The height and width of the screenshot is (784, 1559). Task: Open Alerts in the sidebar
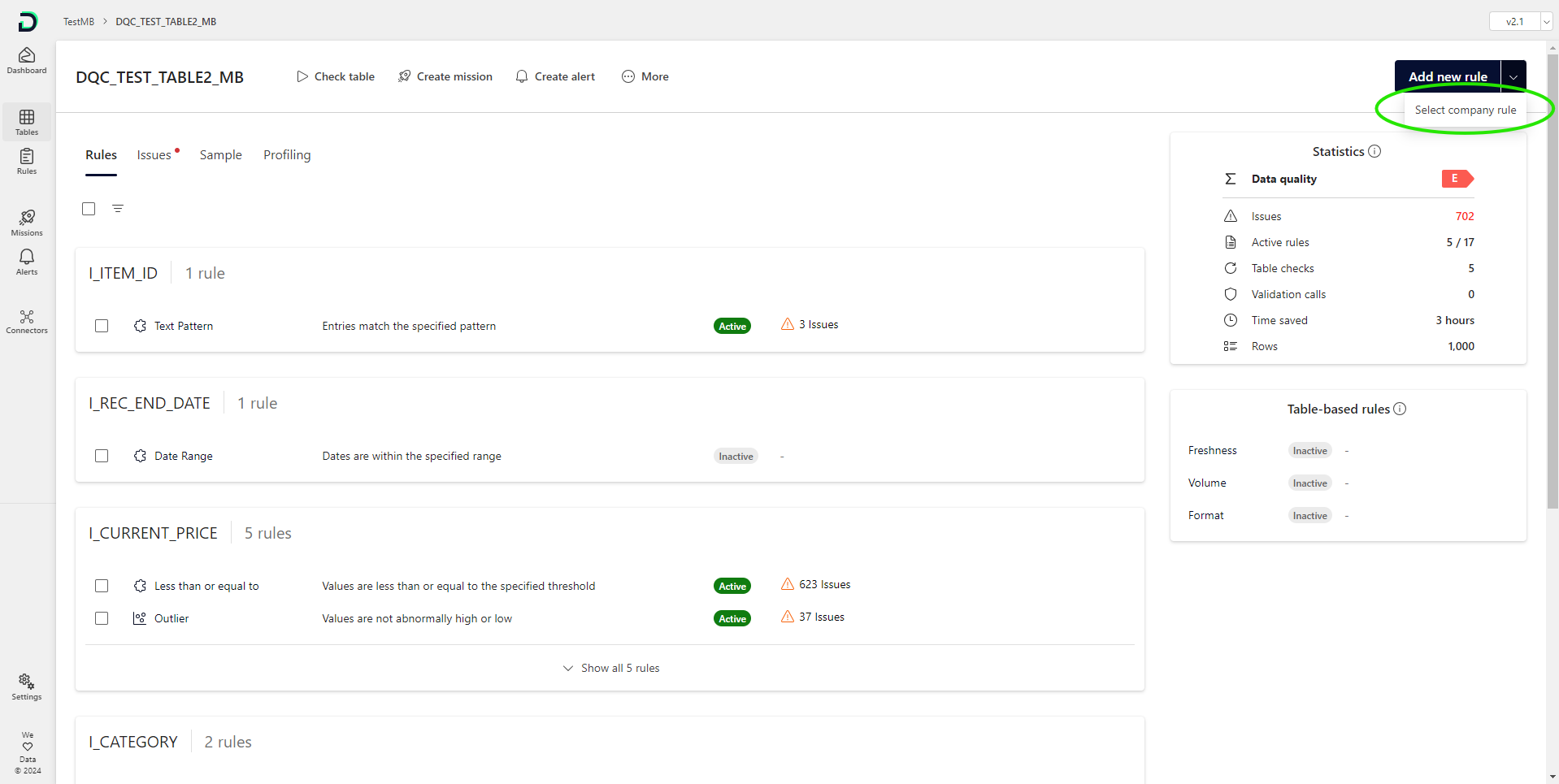pos(27,262)
